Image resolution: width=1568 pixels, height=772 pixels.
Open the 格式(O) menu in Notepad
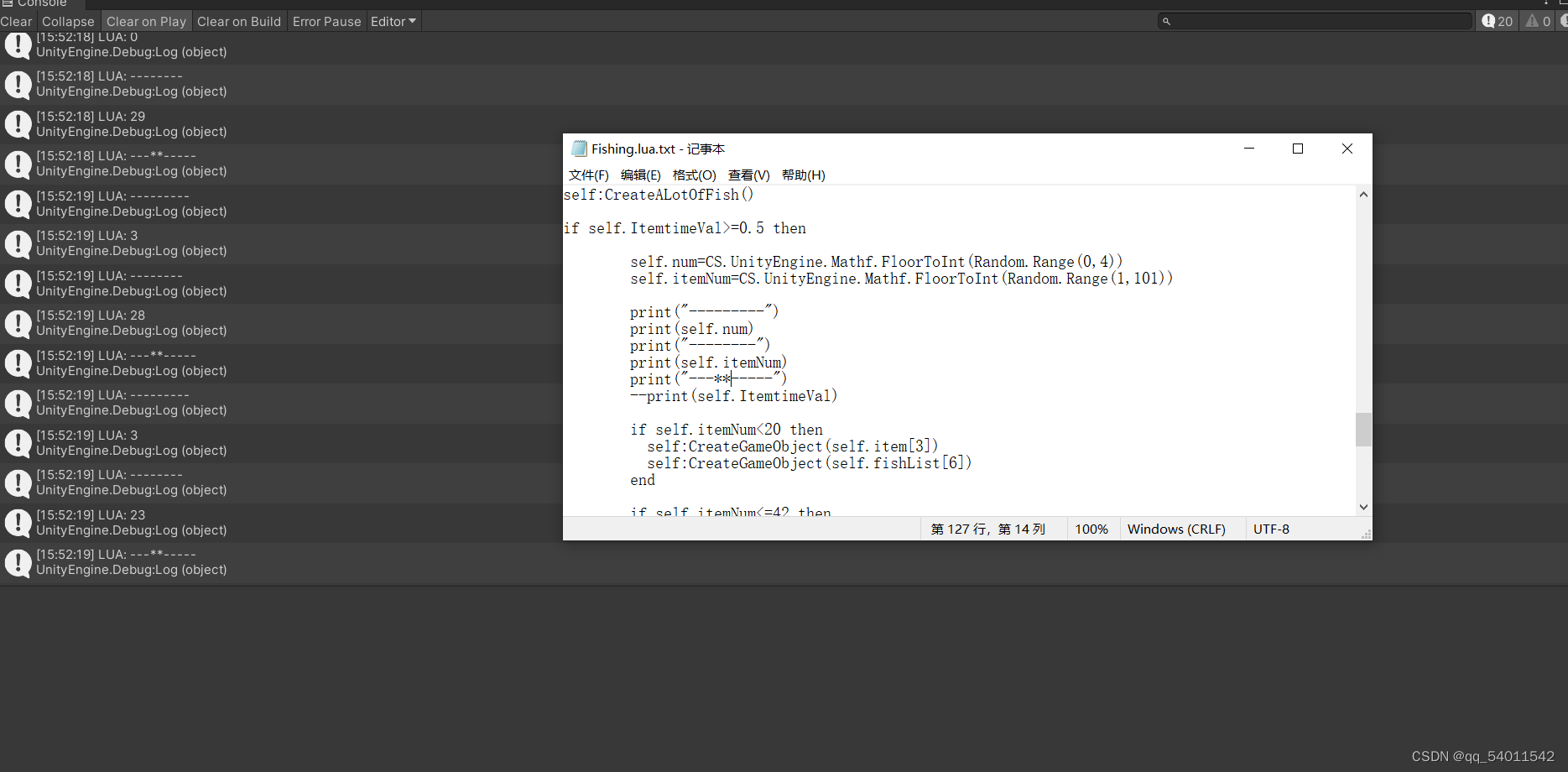tap(694, 175)
